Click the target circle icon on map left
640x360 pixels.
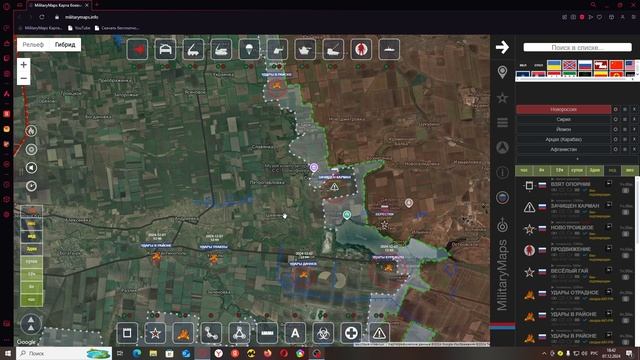click(31, 149)
